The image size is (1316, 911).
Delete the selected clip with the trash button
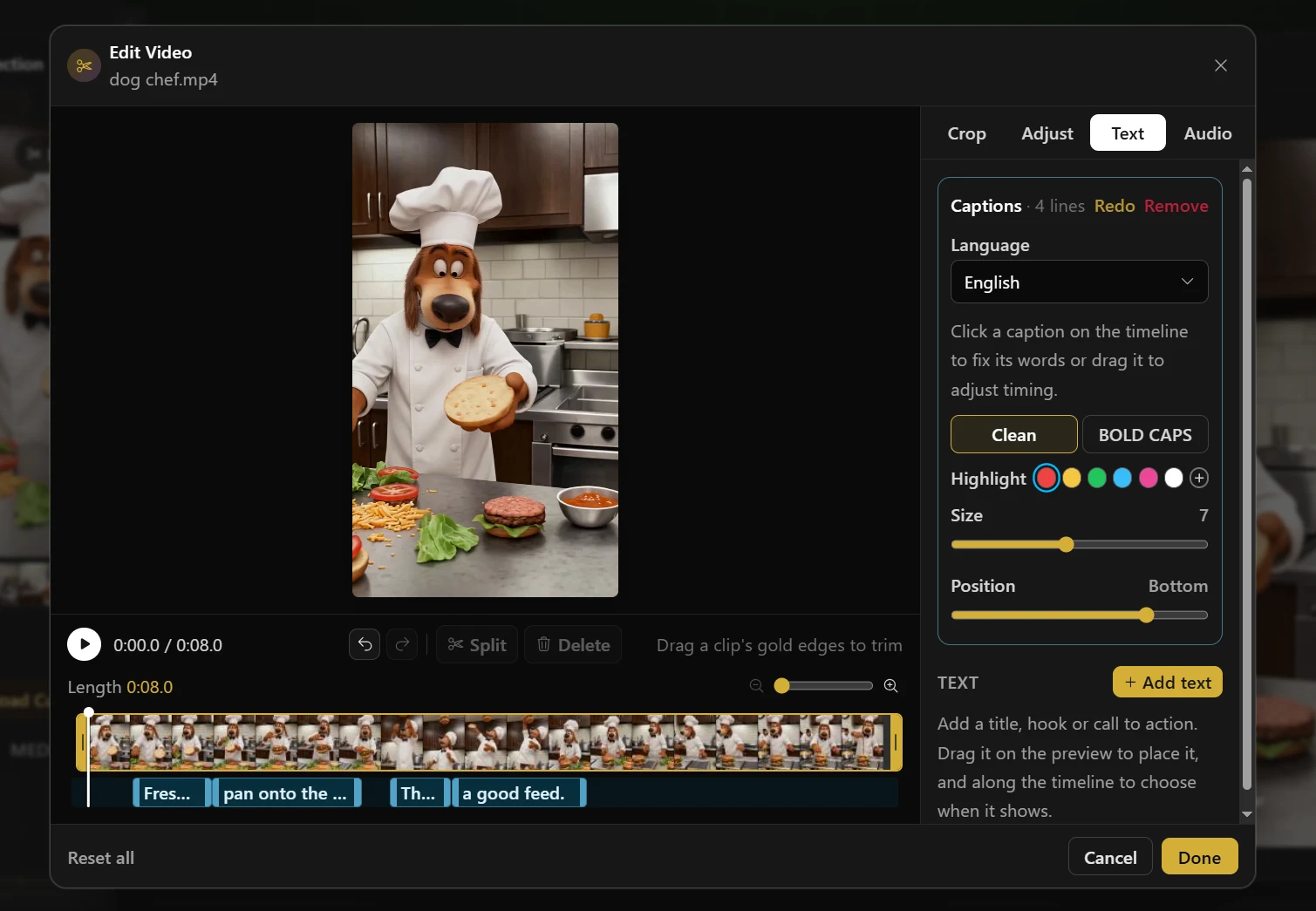click(573, 645)
